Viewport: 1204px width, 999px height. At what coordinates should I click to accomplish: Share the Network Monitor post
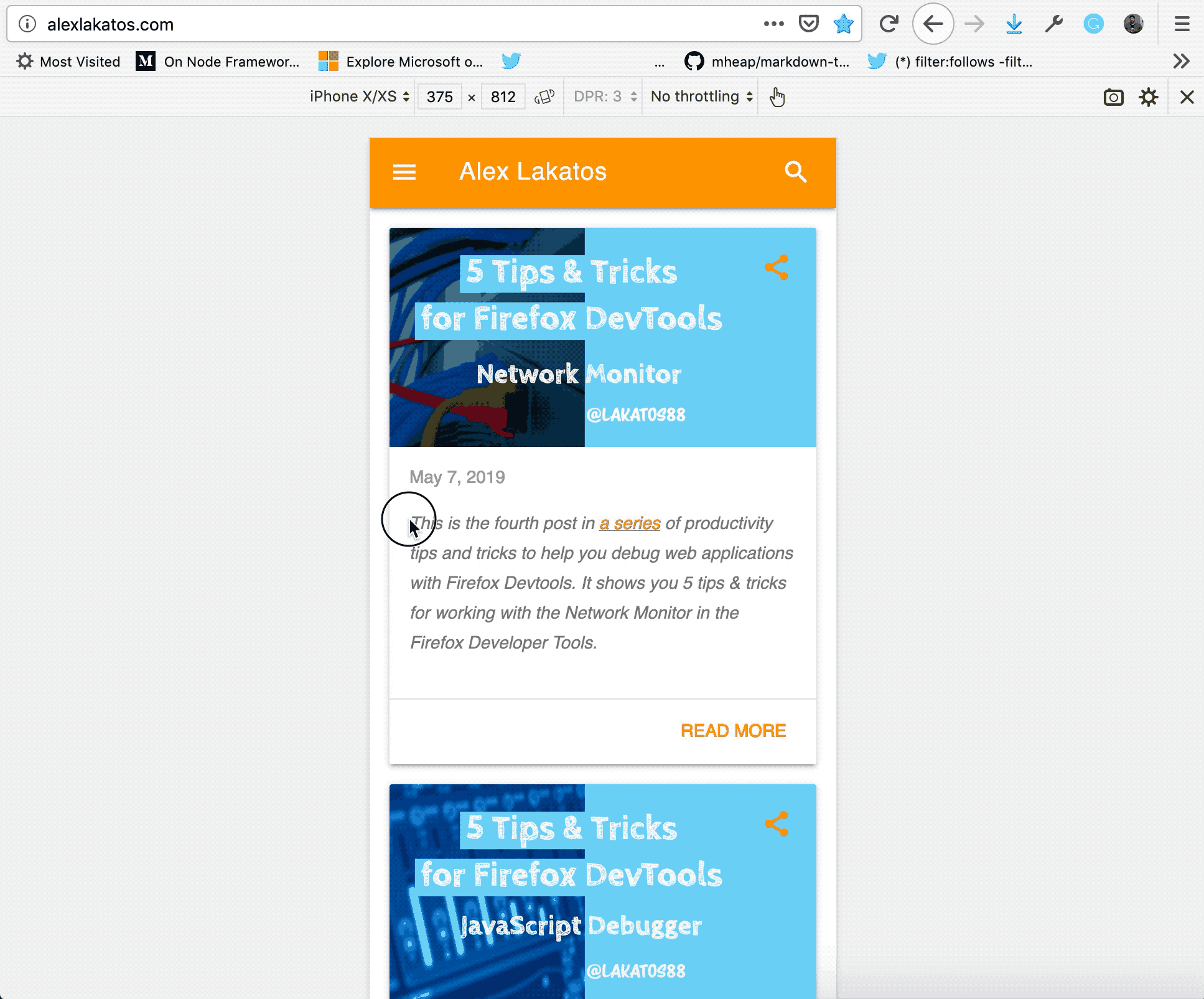coord(777,268)
